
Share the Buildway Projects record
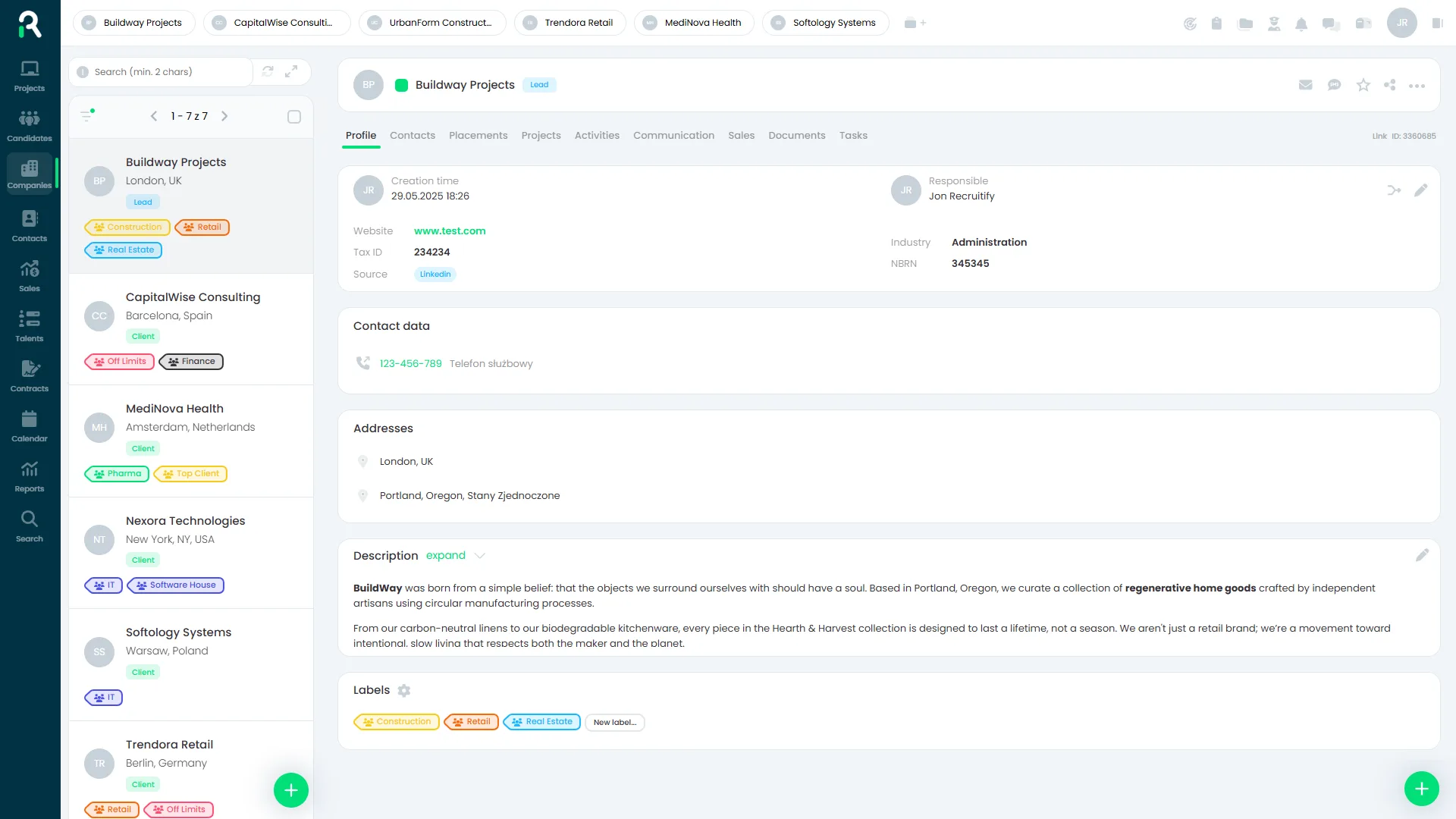pyautogui.click(x=1390, y=85)
